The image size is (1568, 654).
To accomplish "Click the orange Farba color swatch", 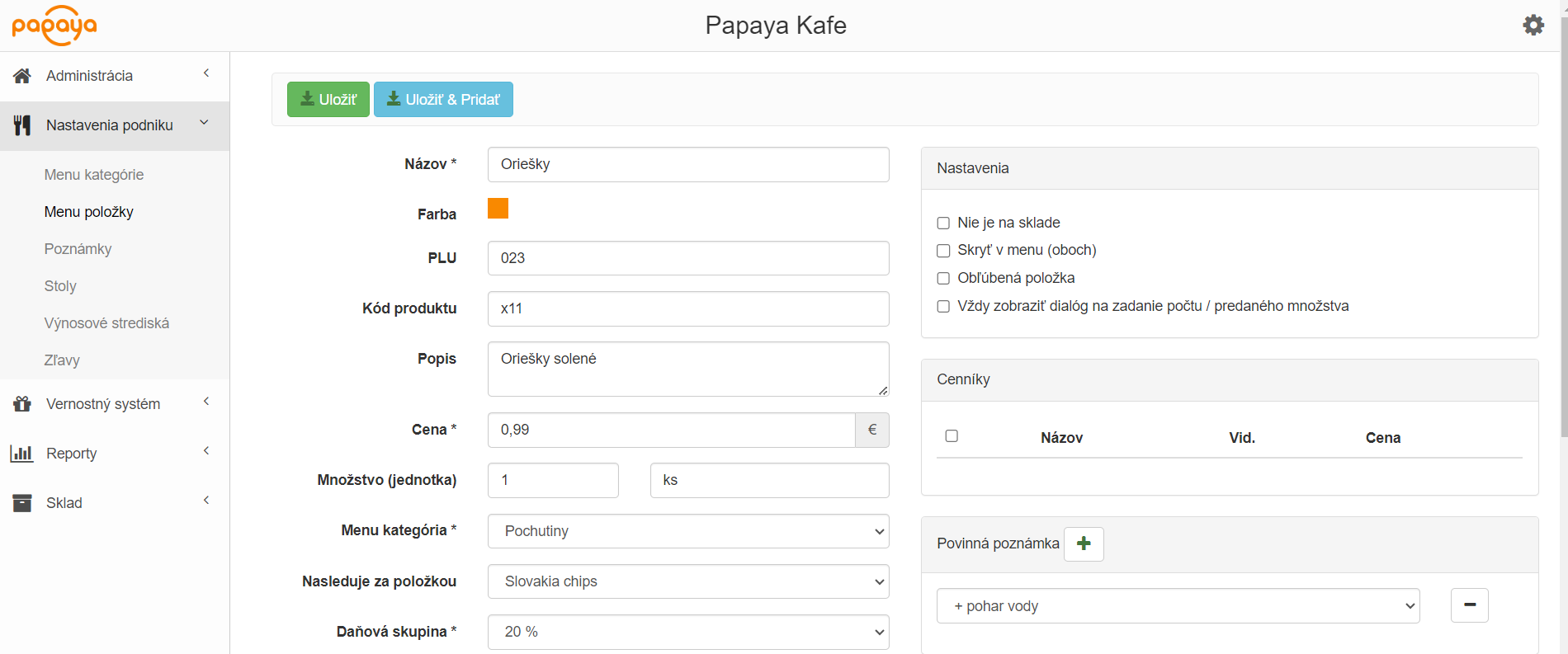I will coord(498,209).
